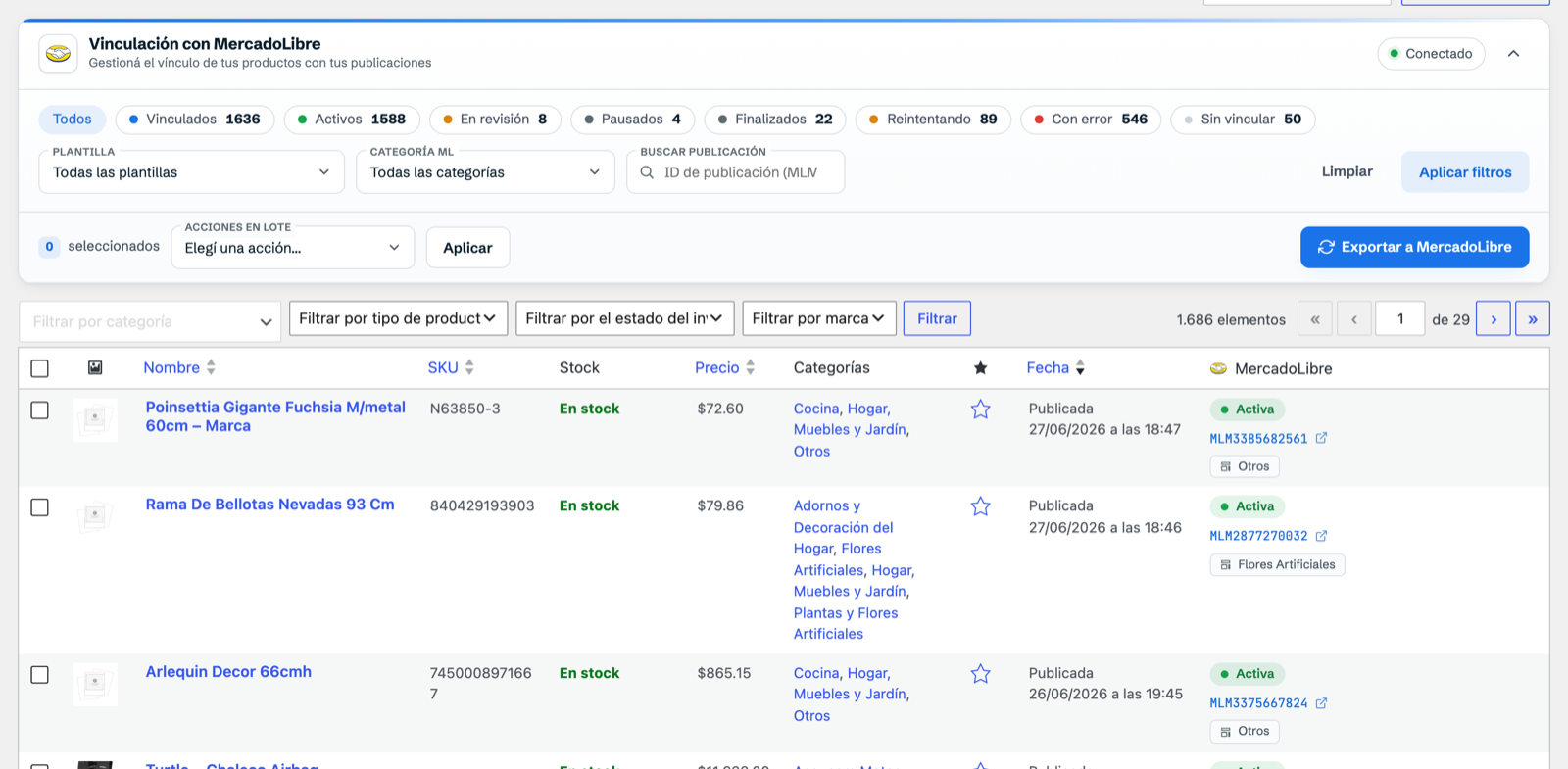
Task: Sort by featured star column header
Action: (x=980, y=368)
